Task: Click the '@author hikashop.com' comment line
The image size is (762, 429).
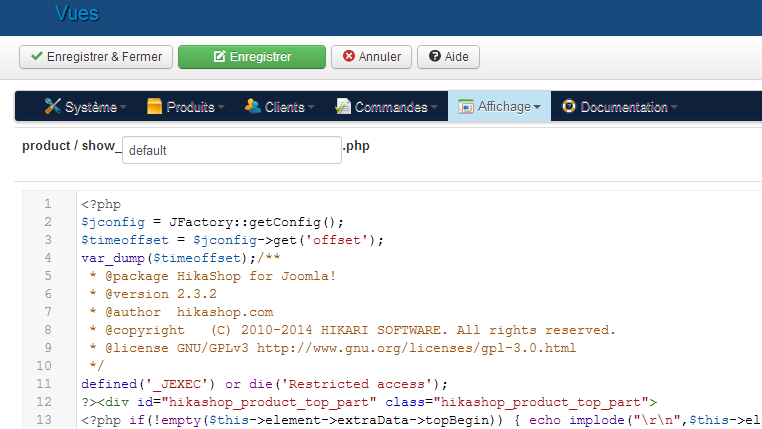Action: tap(181, 312)
